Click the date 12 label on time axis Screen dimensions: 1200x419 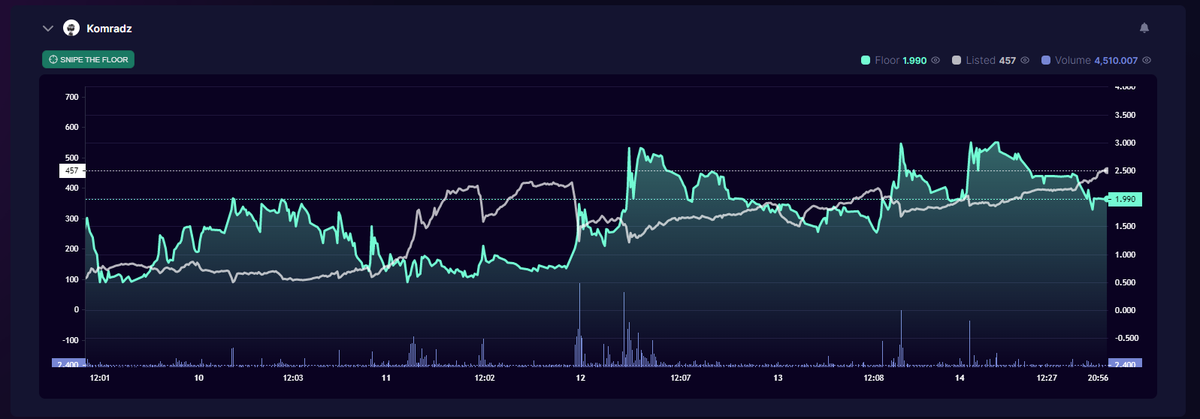tap(580, 379)
